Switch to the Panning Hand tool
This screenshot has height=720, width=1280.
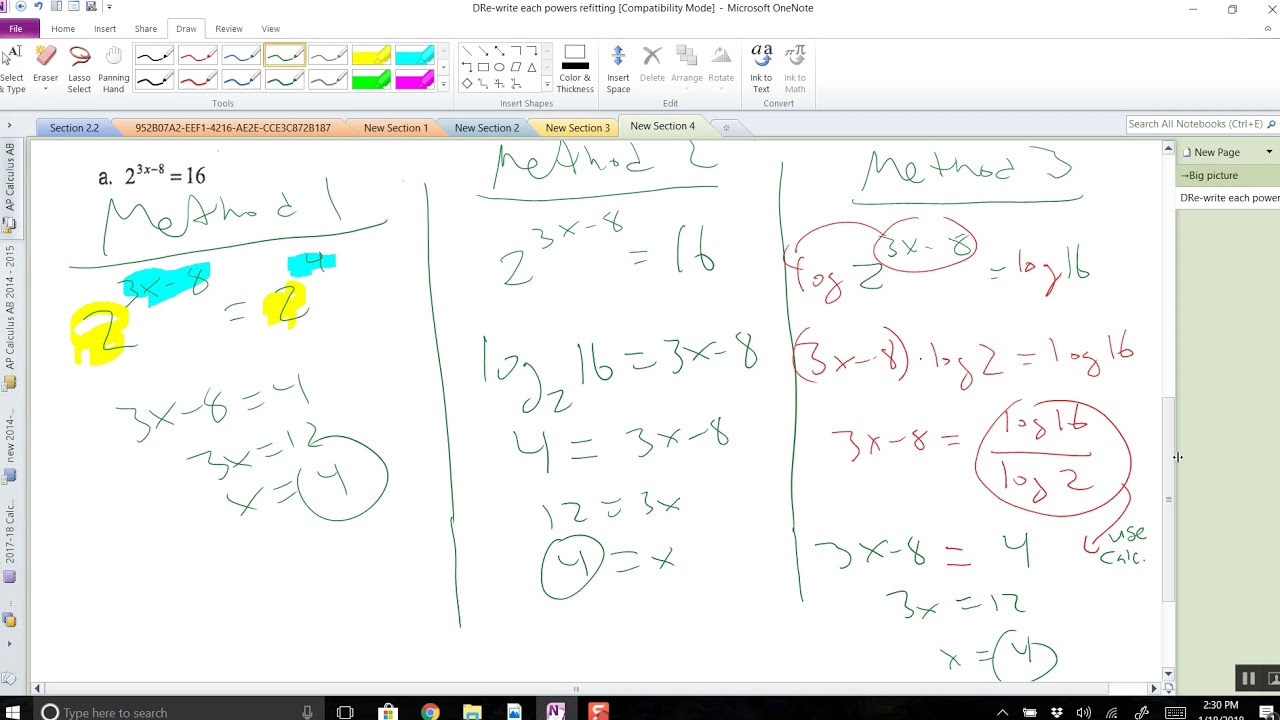pyautogui.click(x=114, y=70)
